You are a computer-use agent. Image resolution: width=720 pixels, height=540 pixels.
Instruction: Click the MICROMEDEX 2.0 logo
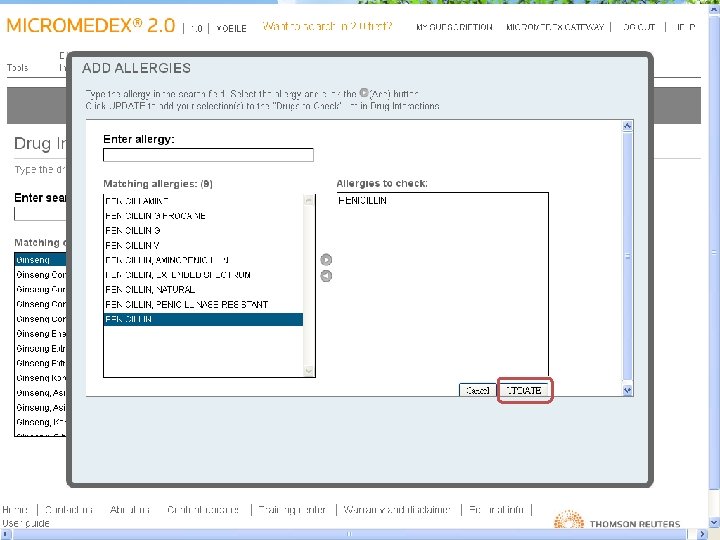pyautogui.click(x=91, y=26)
